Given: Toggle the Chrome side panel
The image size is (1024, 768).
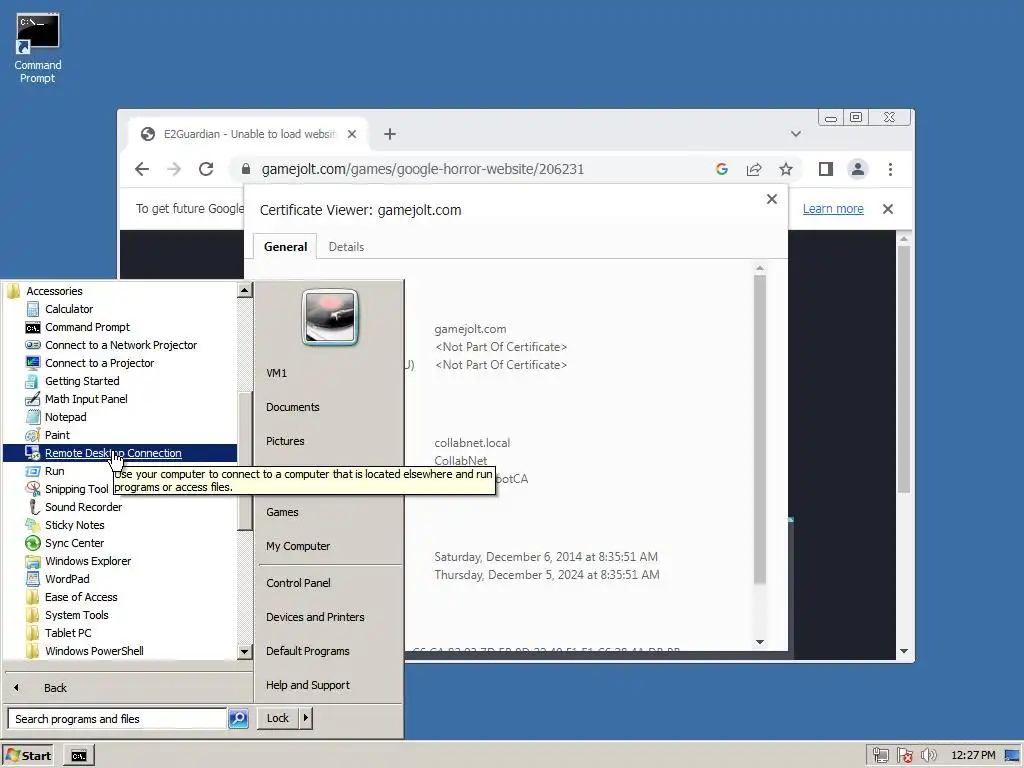Looking at the screenshot, I should point(825,169).
